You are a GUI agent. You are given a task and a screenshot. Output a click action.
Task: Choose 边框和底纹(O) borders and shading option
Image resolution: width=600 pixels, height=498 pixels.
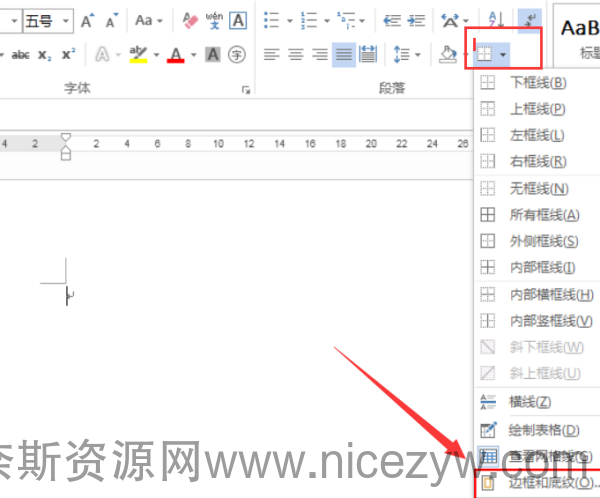[x=540, y=482]
